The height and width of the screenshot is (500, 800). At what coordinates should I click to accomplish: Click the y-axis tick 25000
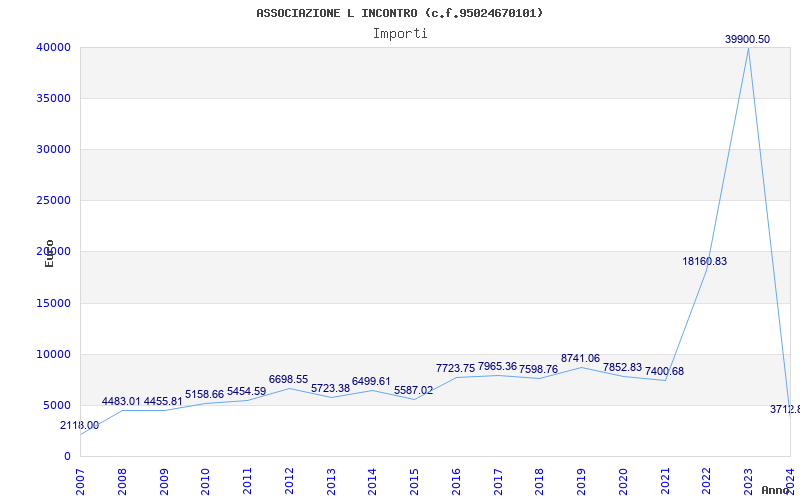(53, 201)
